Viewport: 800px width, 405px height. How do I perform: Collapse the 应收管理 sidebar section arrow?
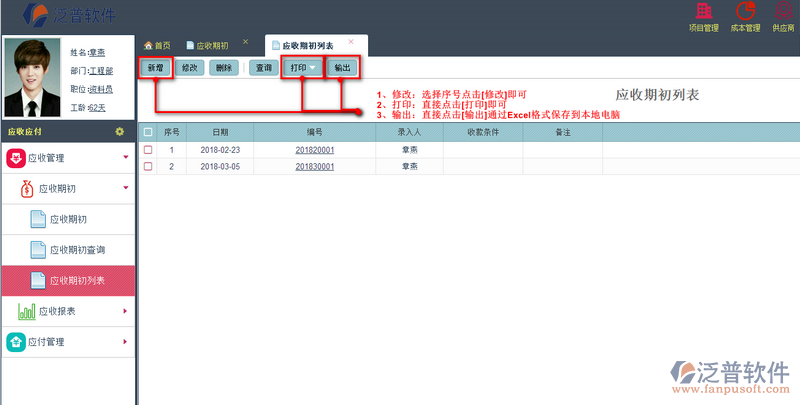[125, 157]
